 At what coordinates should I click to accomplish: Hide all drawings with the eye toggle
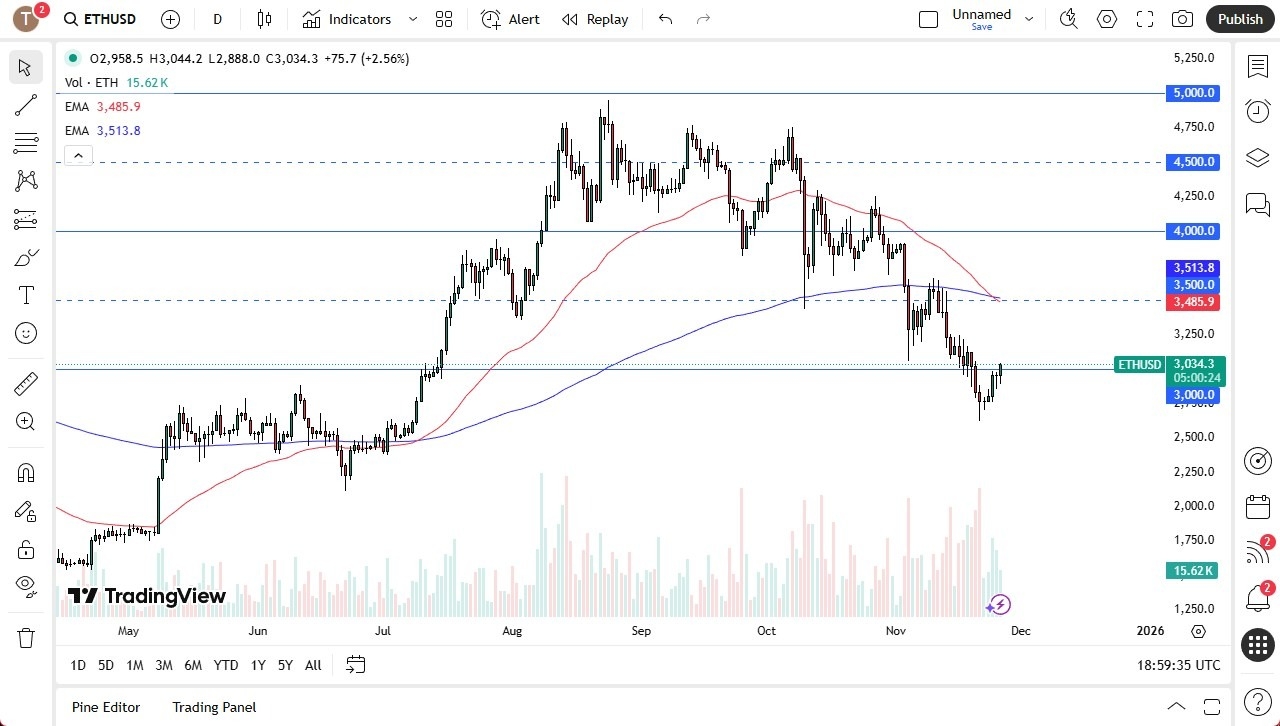(x=25, y=588)
